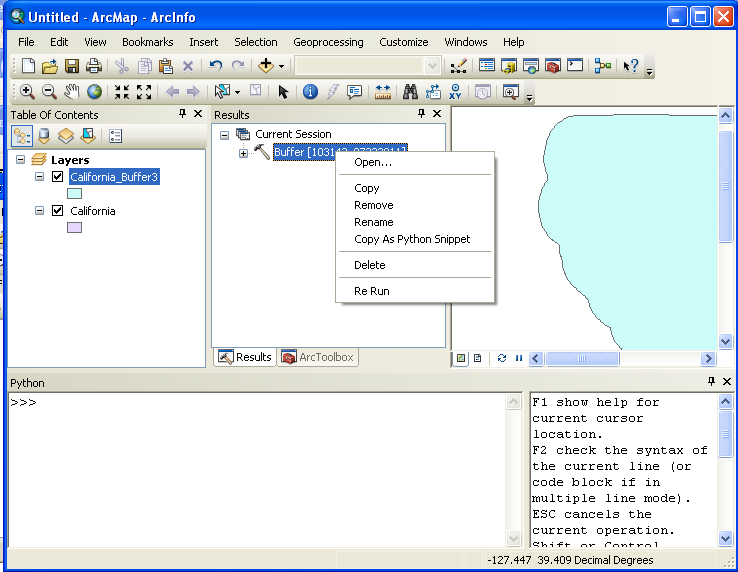Uncheck the California_Buffer3 layer checkbox
Screen dimensions: 738x572
coord(58,177)
